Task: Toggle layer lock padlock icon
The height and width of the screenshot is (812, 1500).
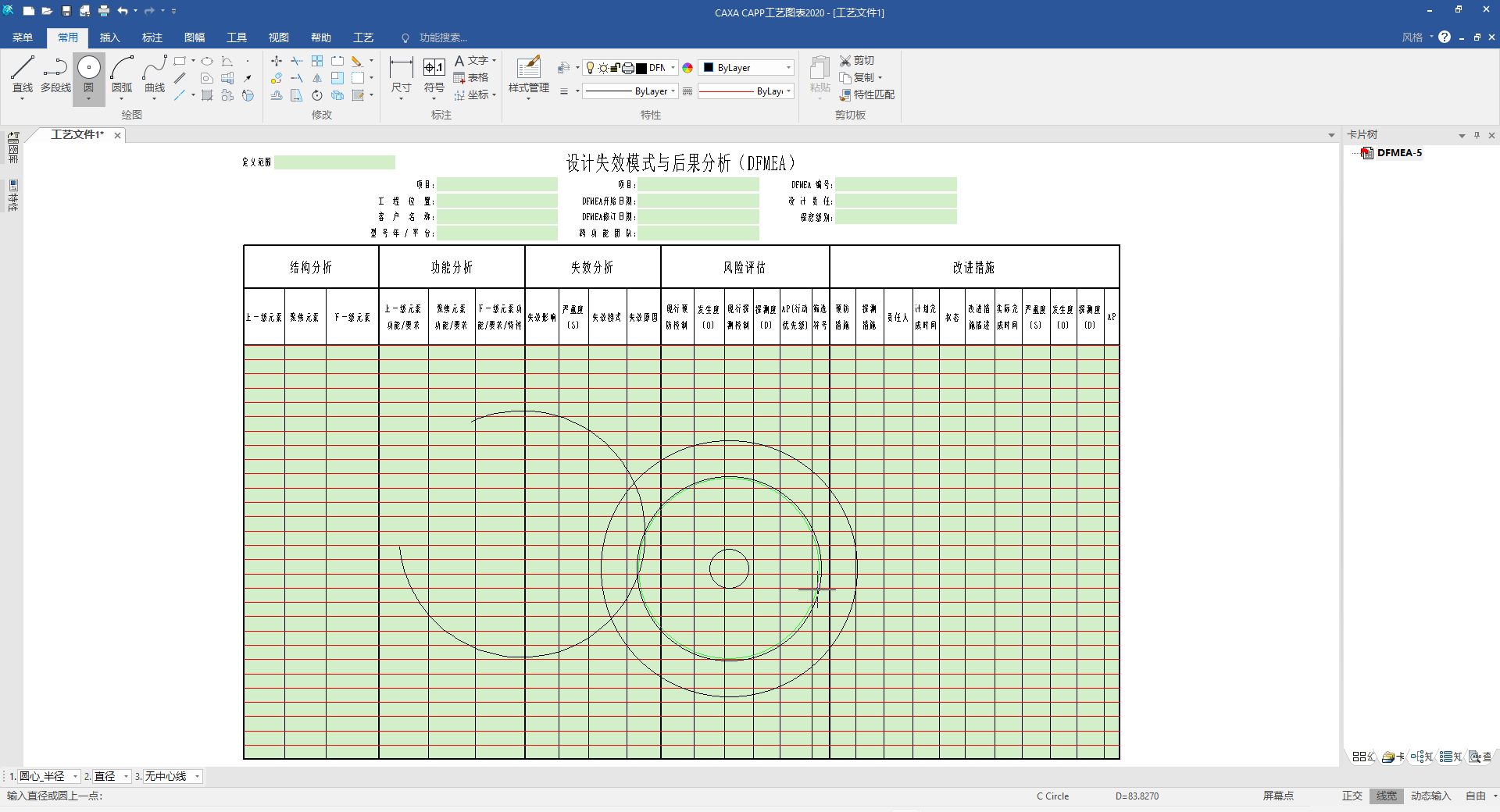Action: [615, 68]
